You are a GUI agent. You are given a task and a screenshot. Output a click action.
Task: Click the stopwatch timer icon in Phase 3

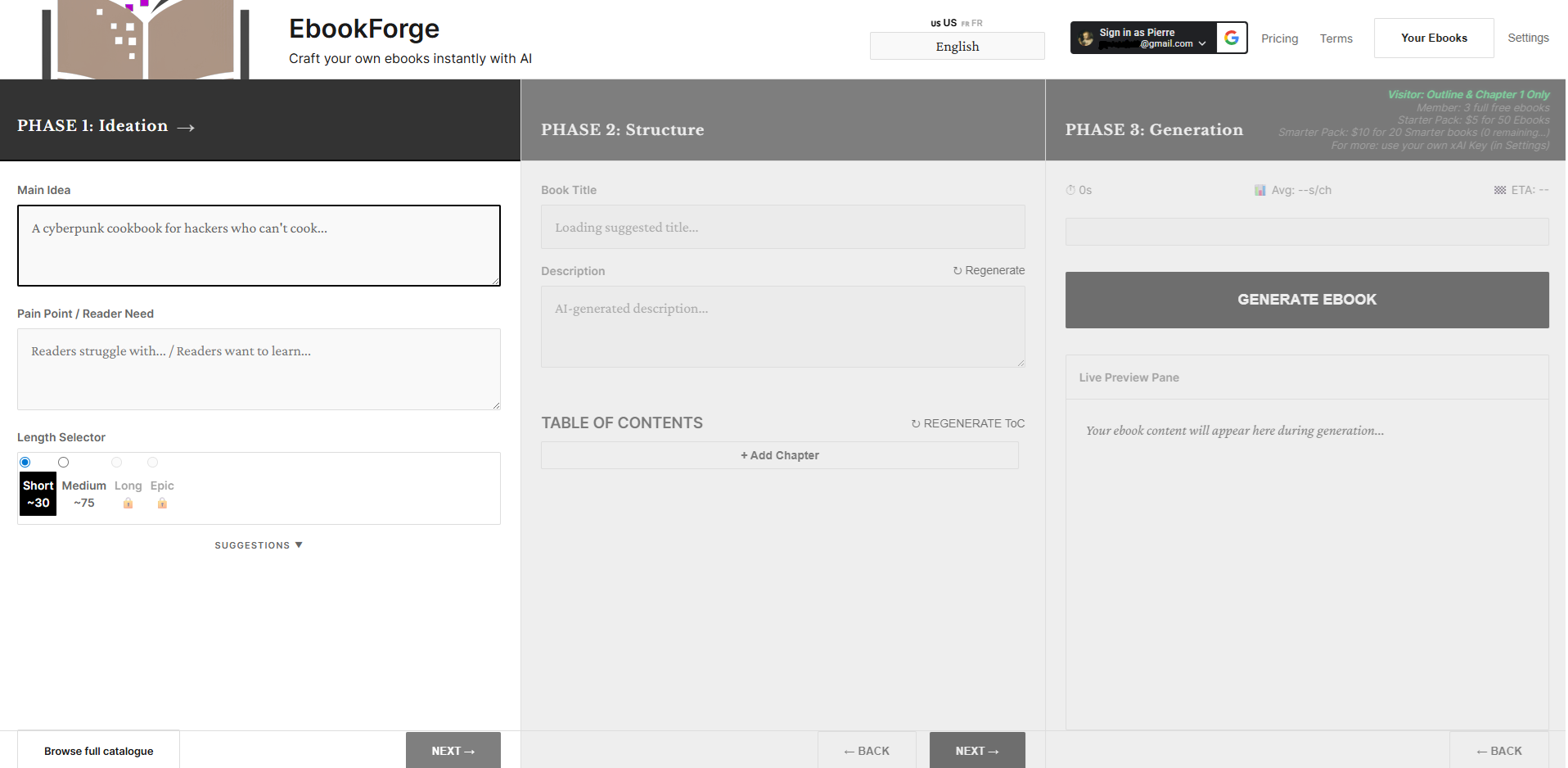pos(1070,189)
